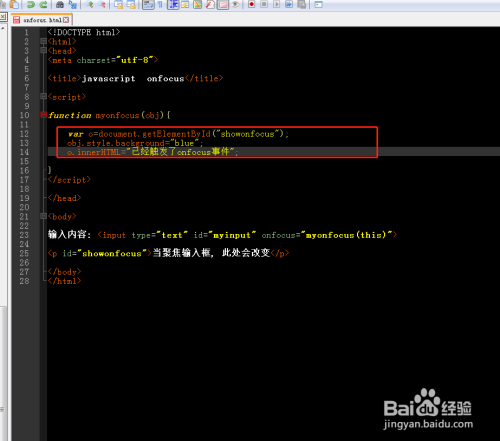
Task: Toggle Show All Characters pilcrow icon
Action: [160, 4]
